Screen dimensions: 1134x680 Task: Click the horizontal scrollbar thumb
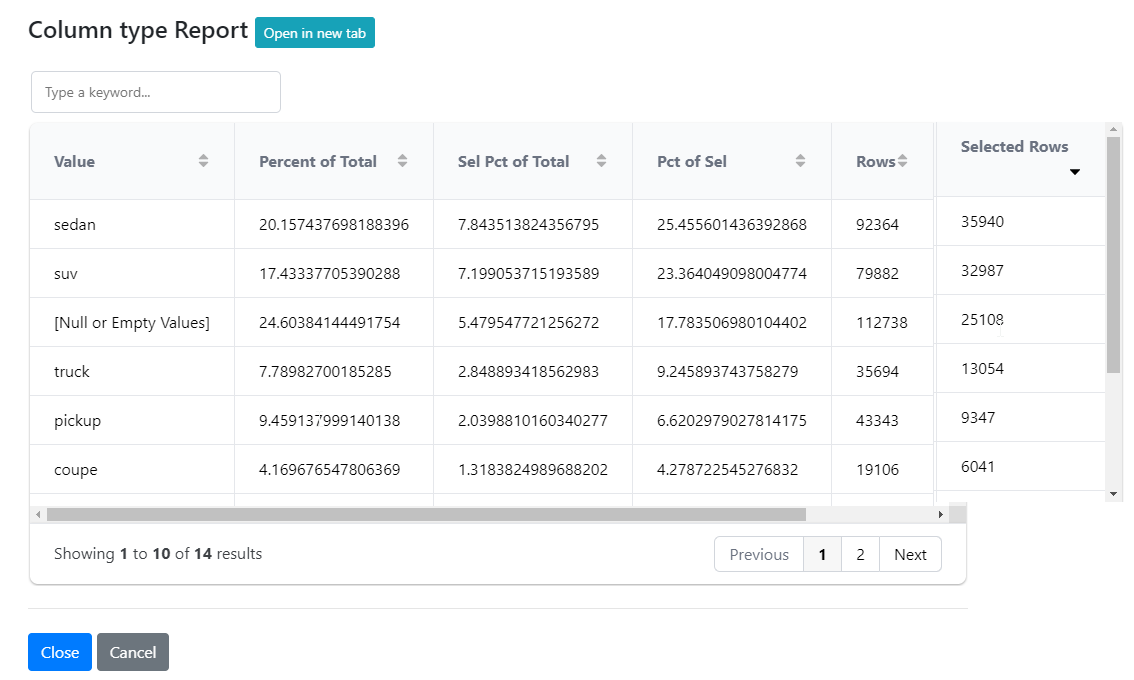pos(425,514)
